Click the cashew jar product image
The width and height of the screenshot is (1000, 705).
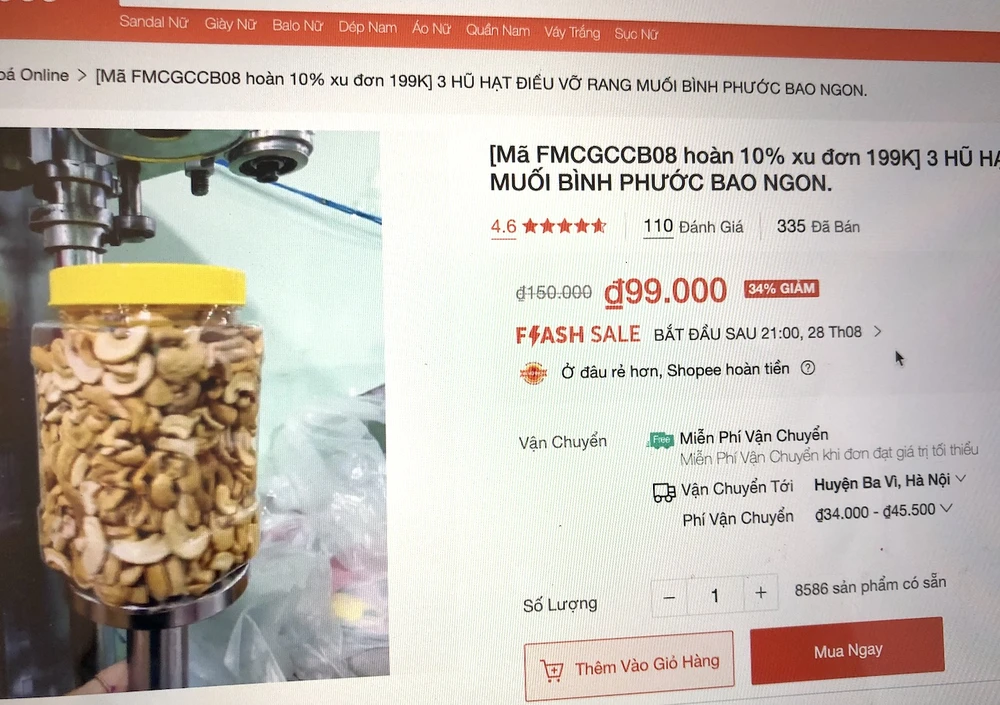coord(191,408)
